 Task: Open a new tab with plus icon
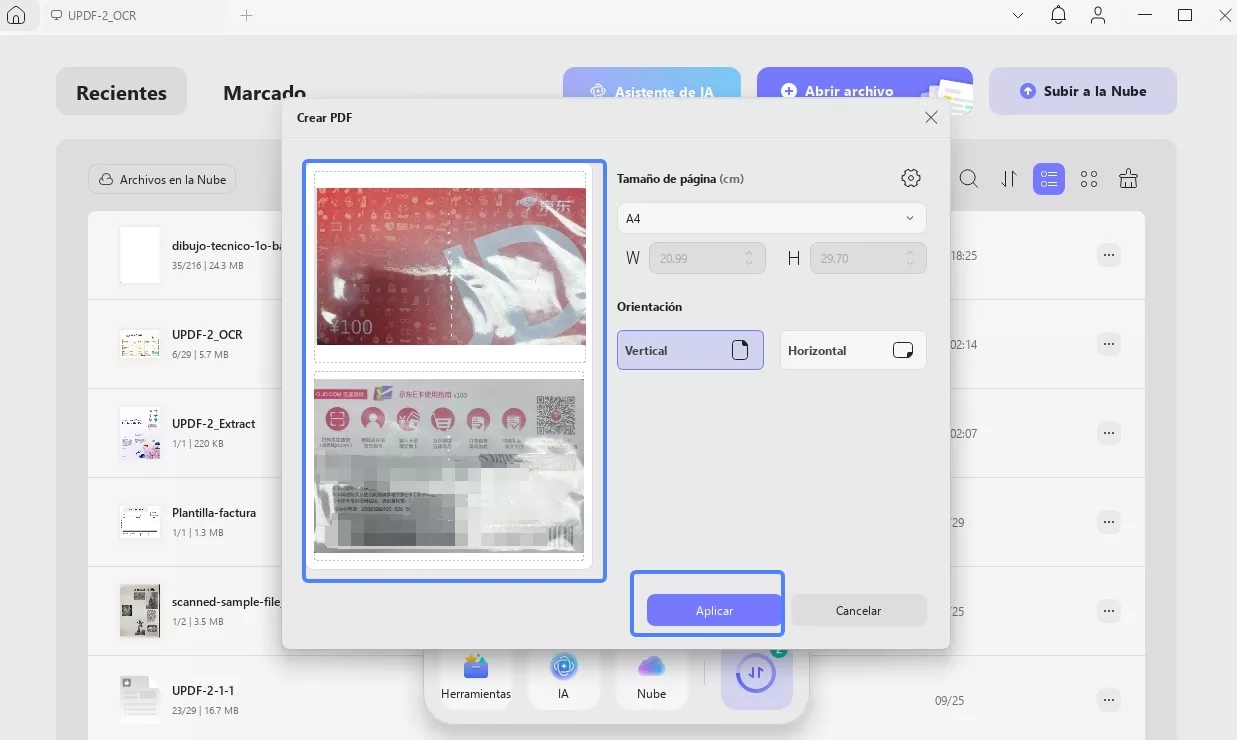(246, 15)
